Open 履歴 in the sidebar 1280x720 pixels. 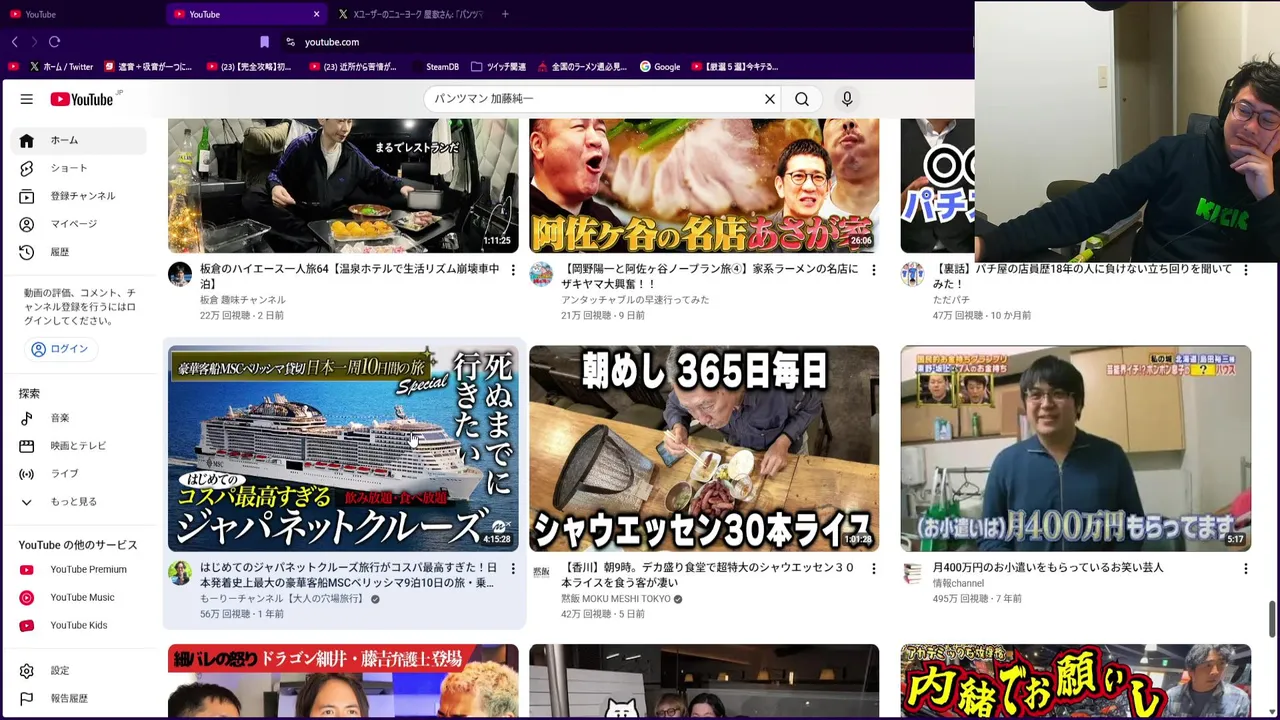pyautogui.click(x=78, y=252)
